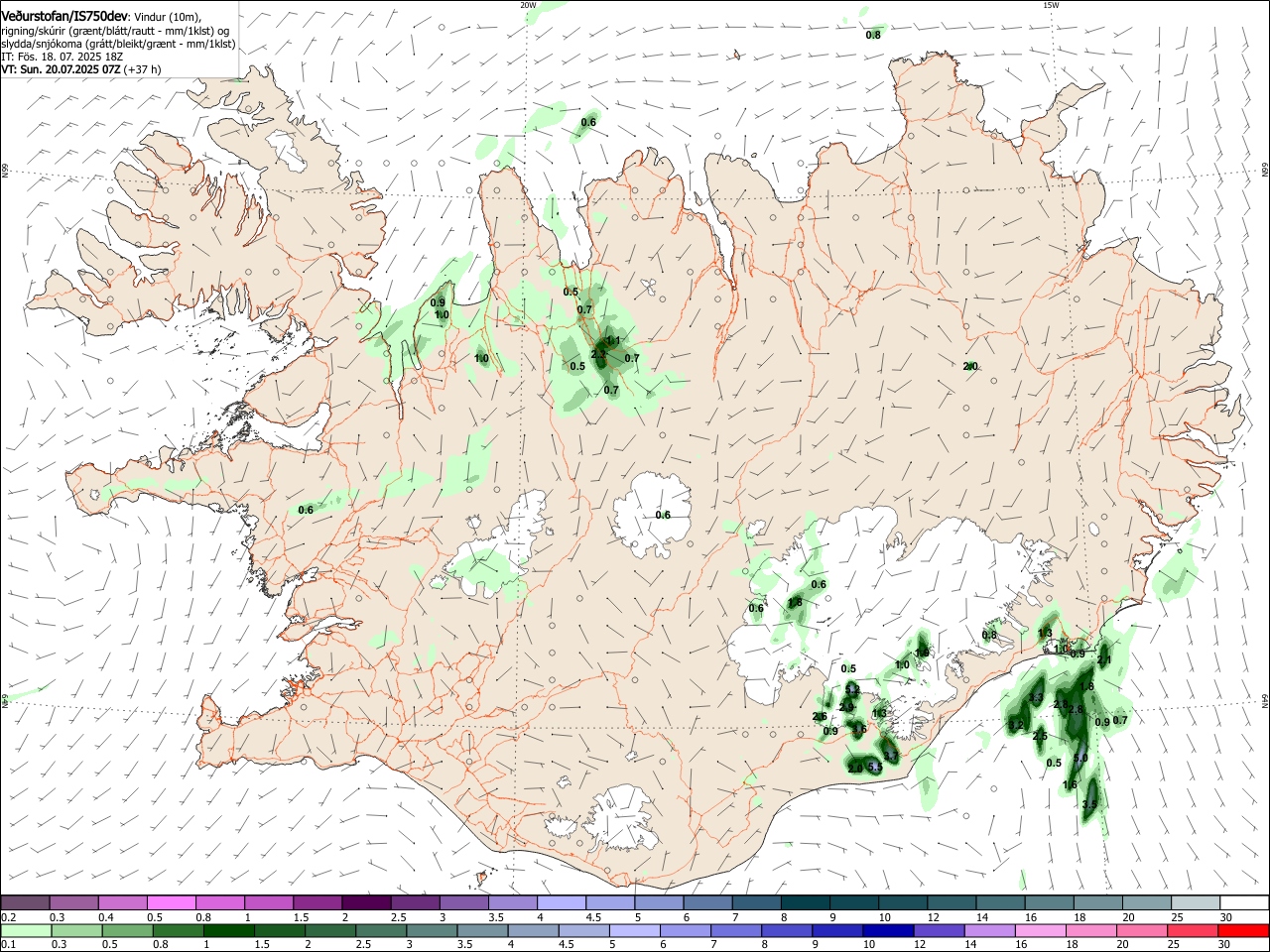The height and width of the screenshot is (952, 1270).
Task: Choose lower legend swatch between 10 and 12
Action: click(x=887, y=931)
